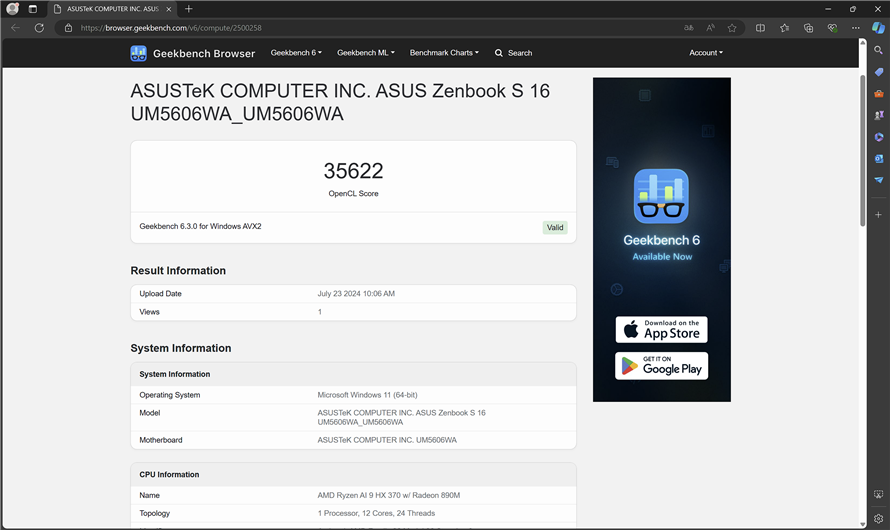The image size is (890, 530).
Task: Click the 35622 OpenCL score value
Action: tap(353, 171)
